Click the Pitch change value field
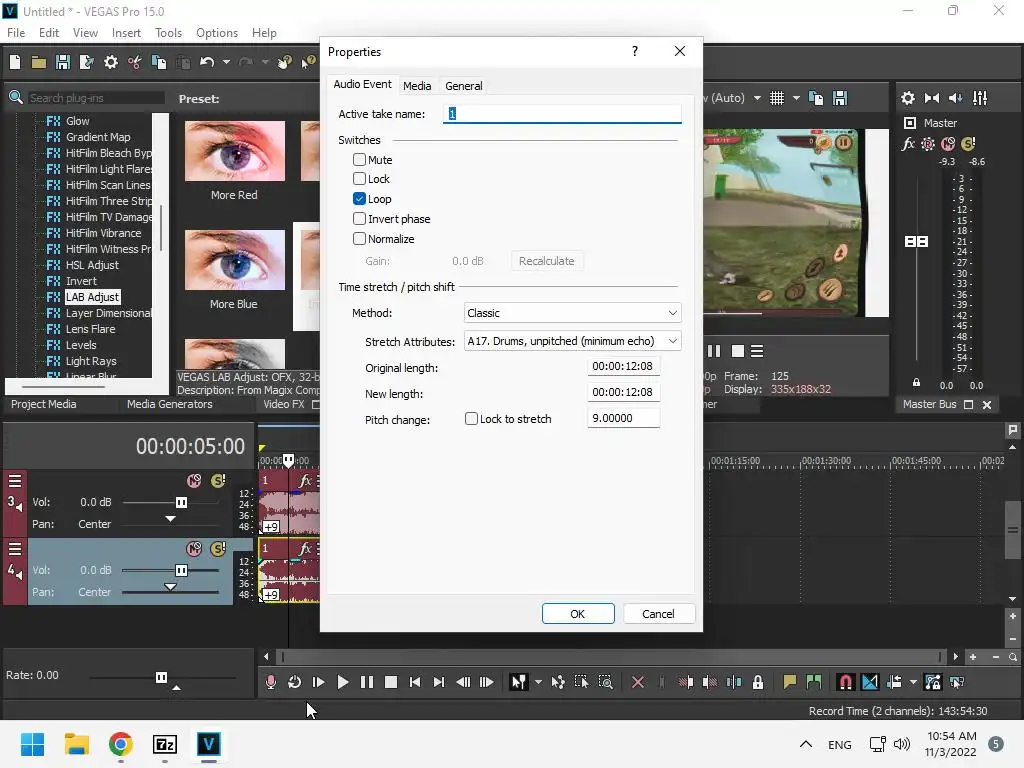The image size is (1024, 768). (623, 418)
